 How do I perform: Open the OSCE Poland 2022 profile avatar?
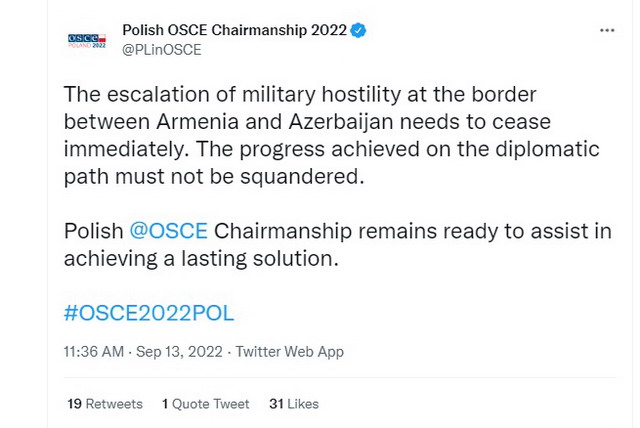(86, 40)
